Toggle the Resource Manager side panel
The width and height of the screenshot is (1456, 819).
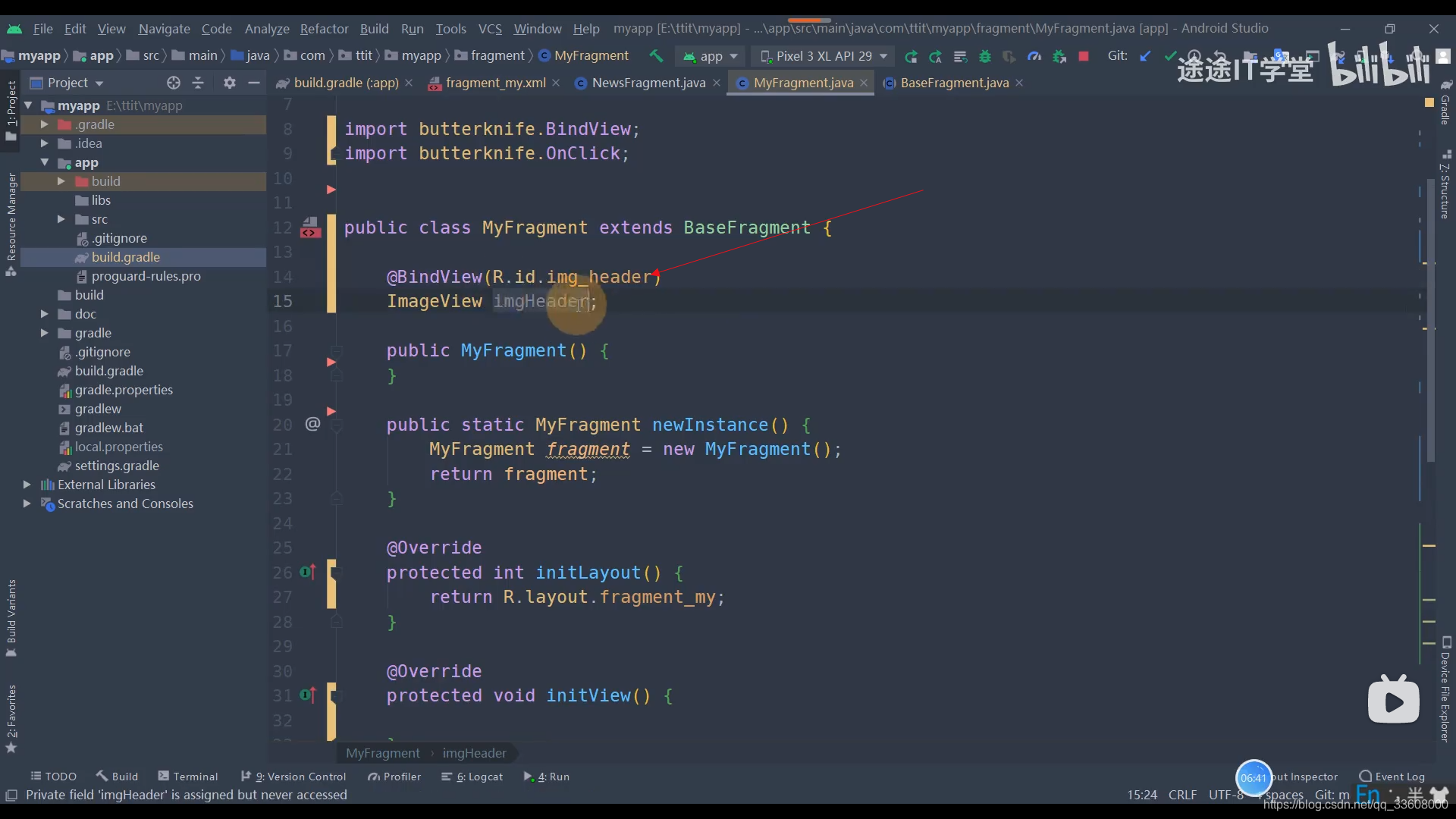pyautogui.click(x=11, y=224)
